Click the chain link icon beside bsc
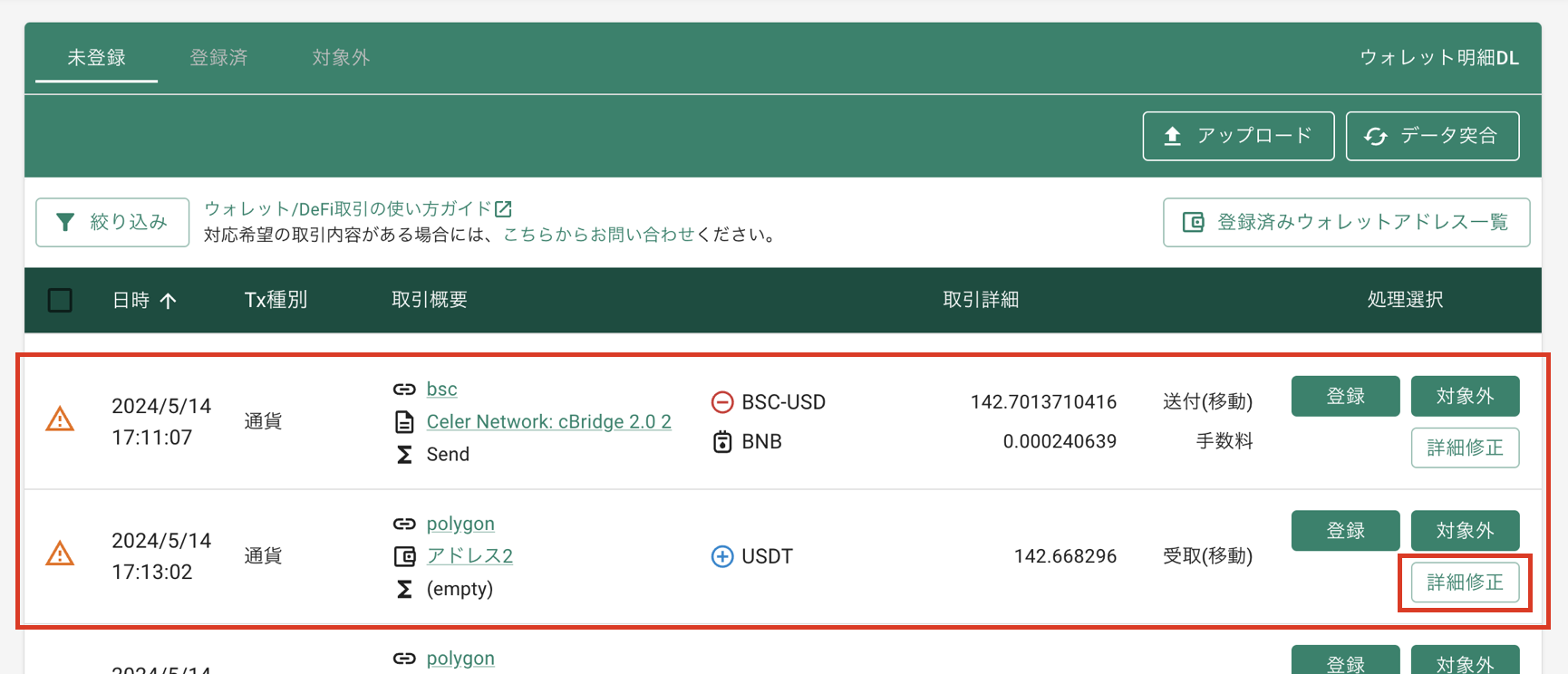This screenshot has width=1568, height=674. pyautogui.click(x=404, y=390)
